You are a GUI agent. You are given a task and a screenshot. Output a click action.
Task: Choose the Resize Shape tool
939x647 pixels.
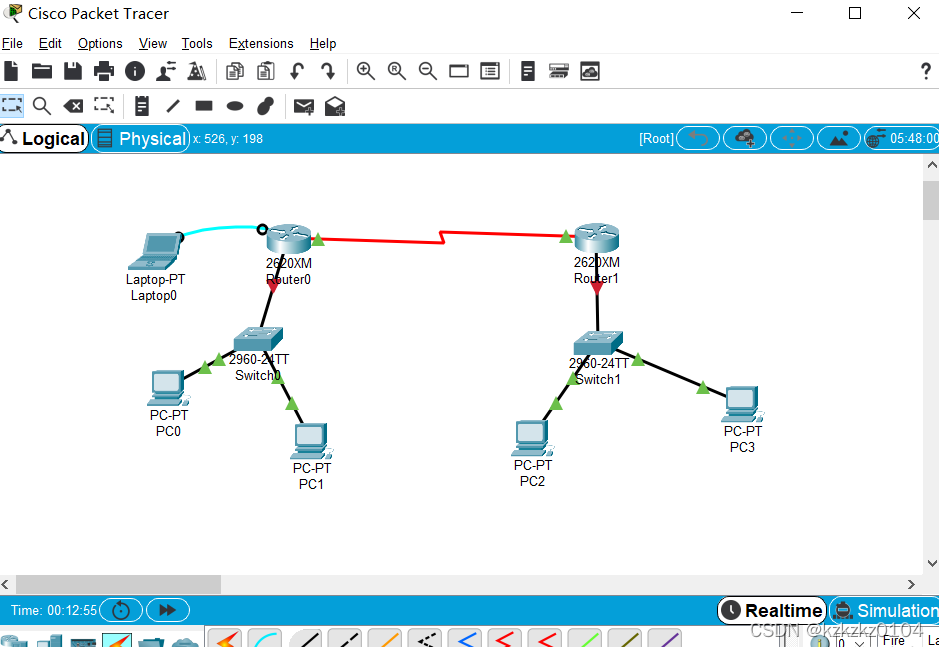[x=104, y=106]
